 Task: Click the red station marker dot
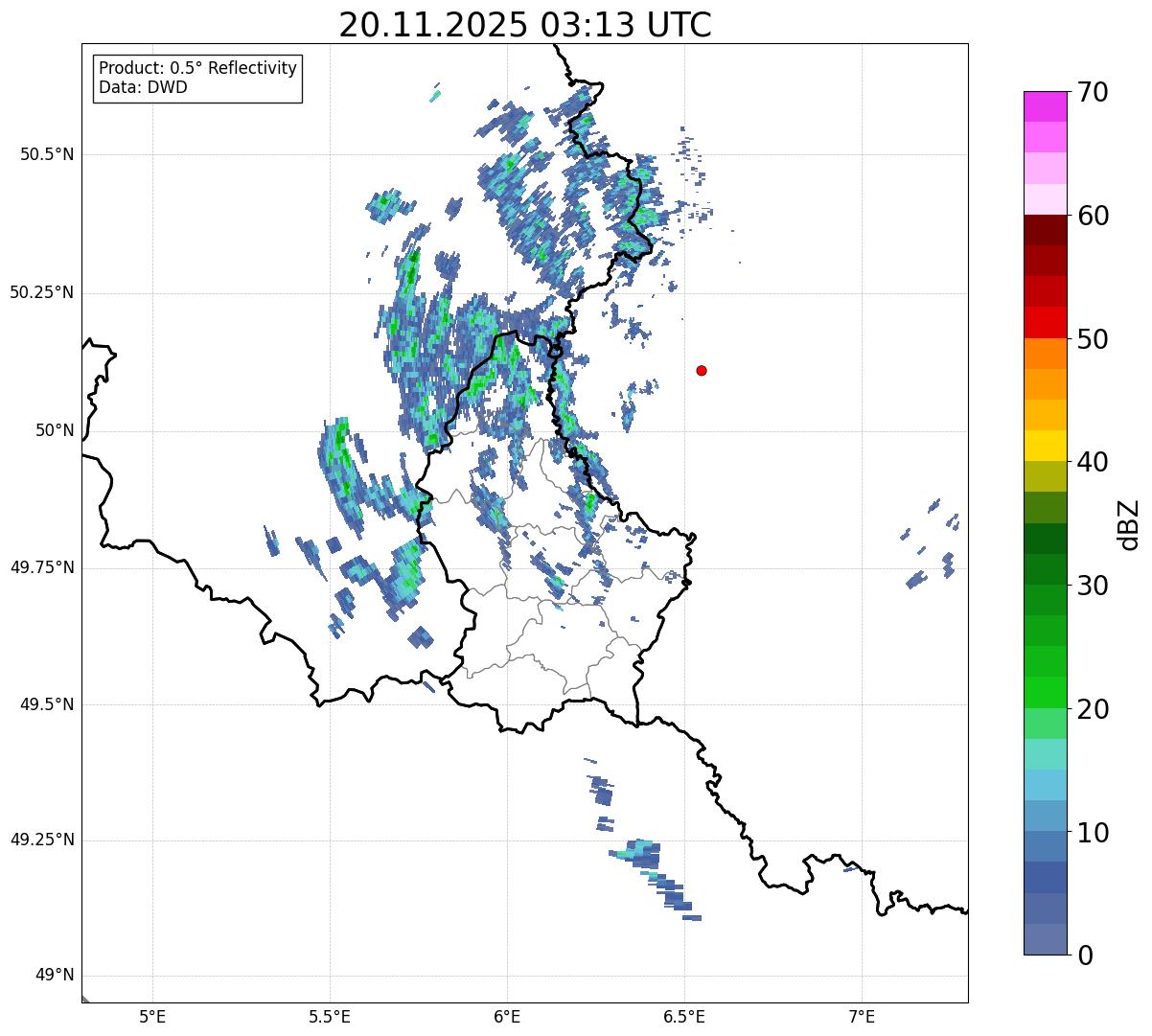click(x=702, y=370)
